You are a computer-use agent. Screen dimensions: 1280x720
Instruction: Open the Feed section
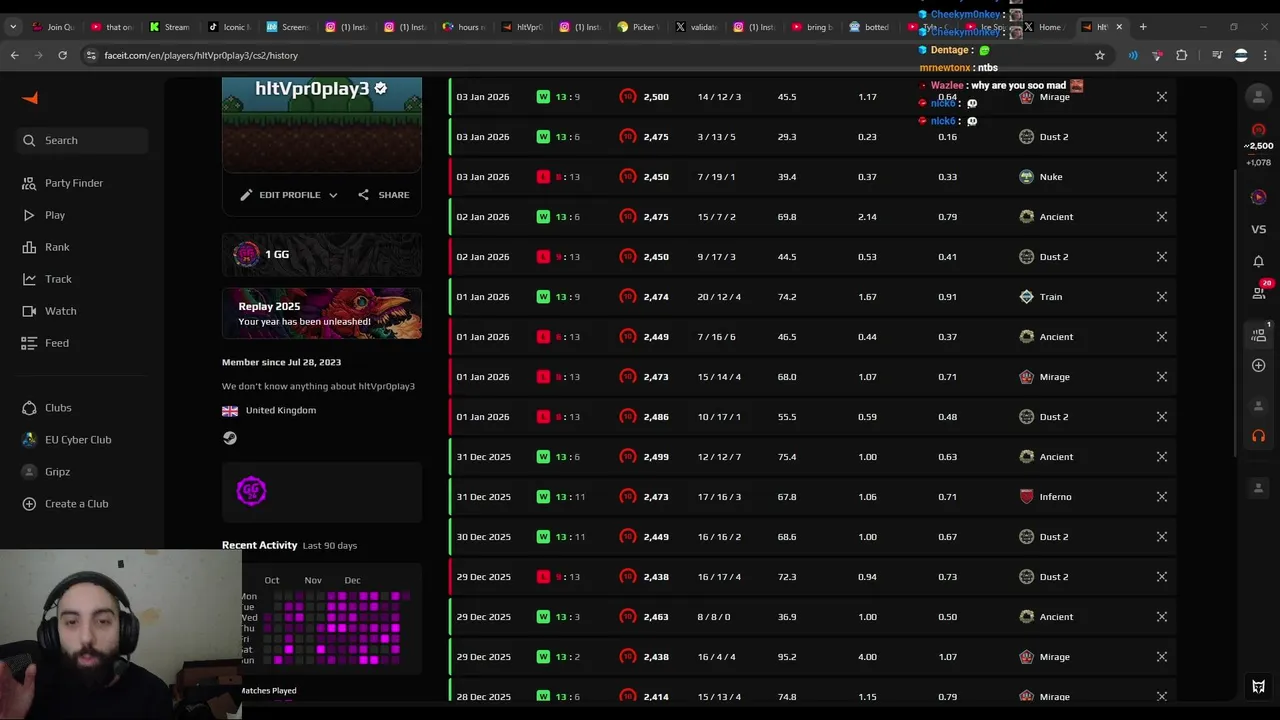45,343
